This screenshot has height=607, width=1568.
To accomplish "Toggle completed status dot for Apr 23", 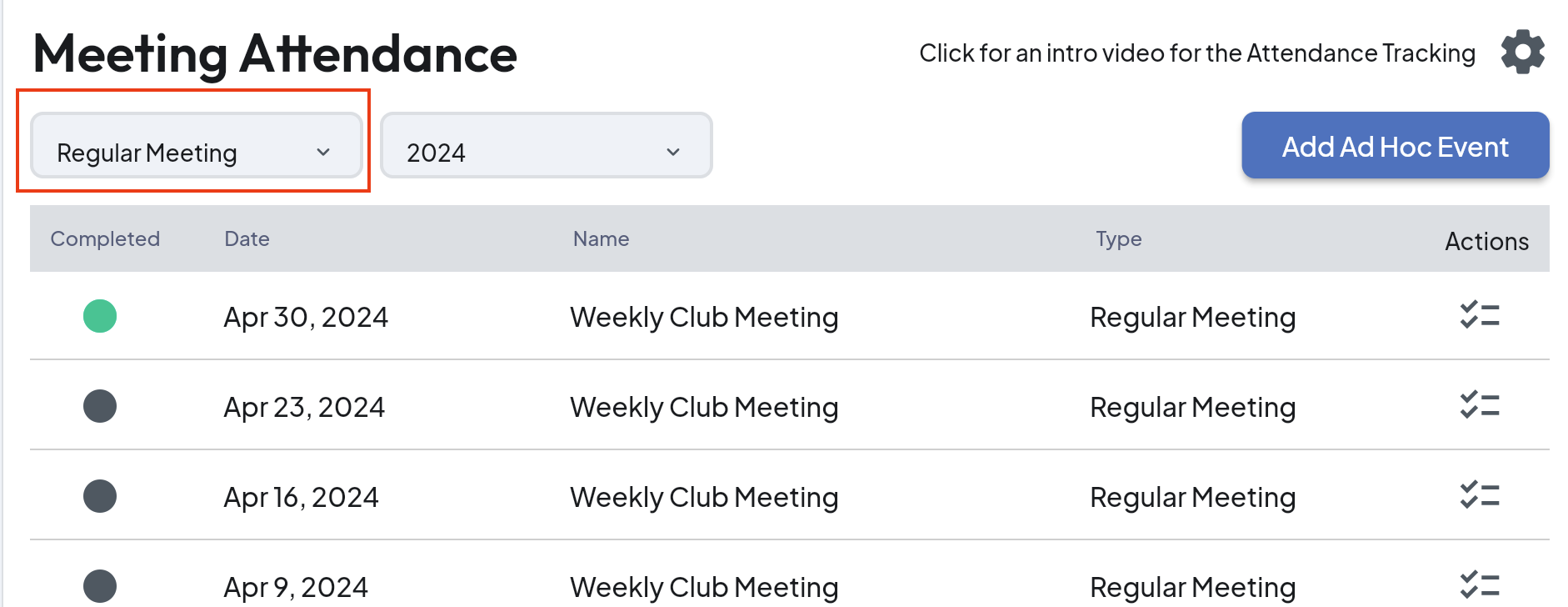I will click(100, 406).
